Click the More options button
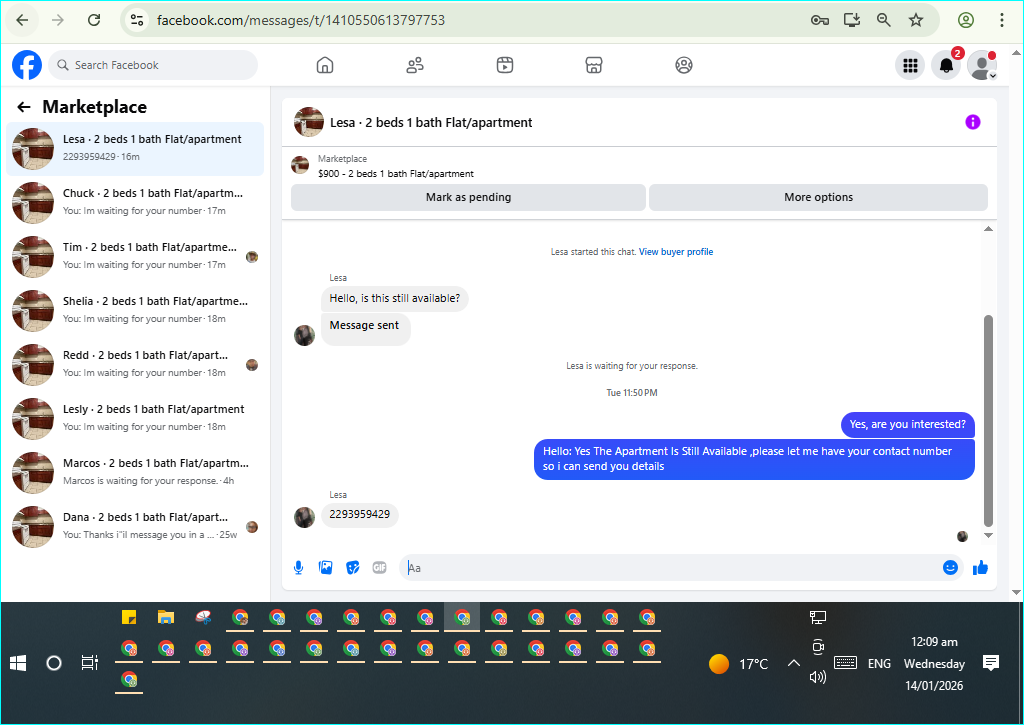 point(818,197)
